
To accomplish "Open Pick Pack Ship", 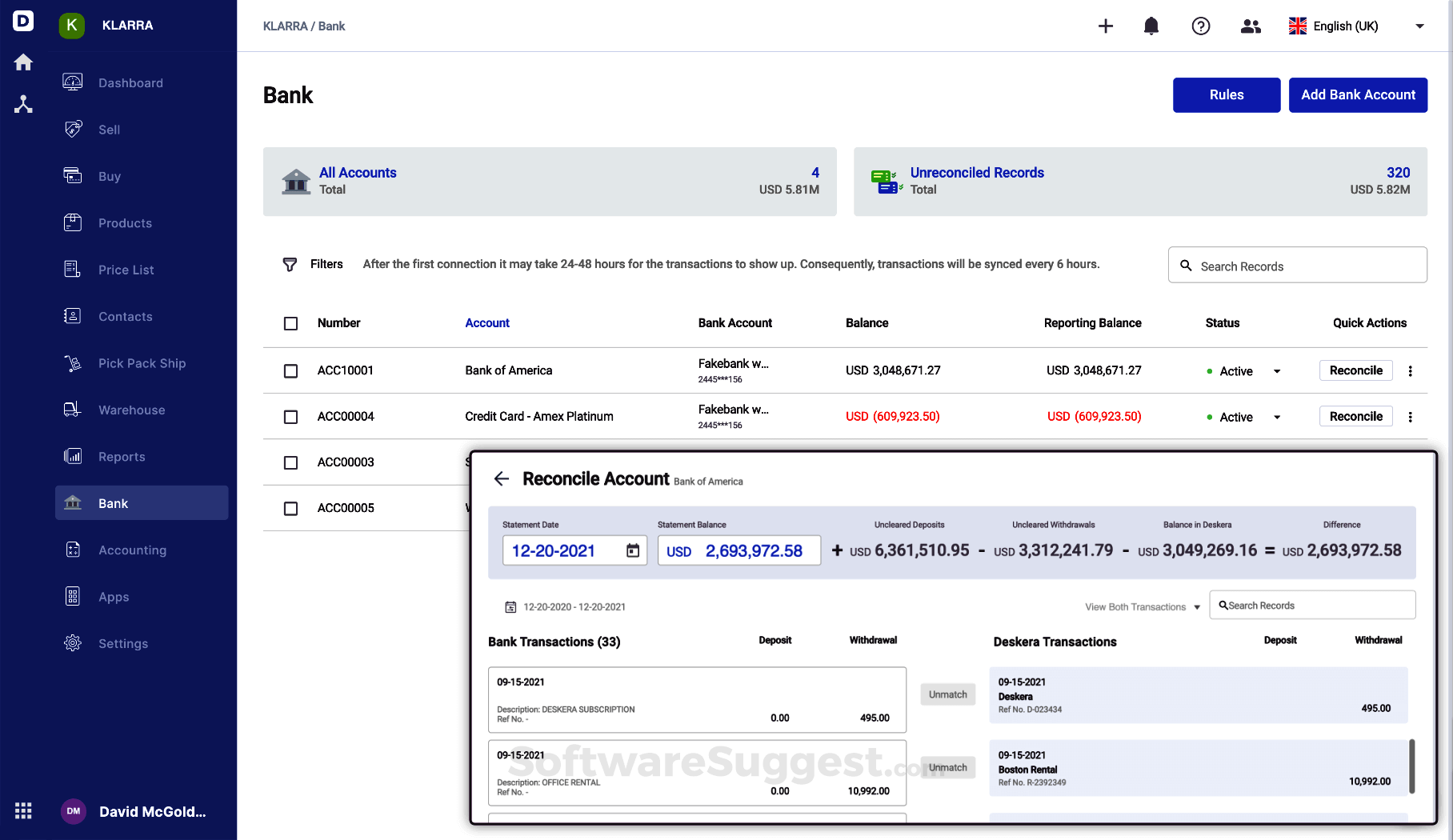I will click(x=142, y=363).
